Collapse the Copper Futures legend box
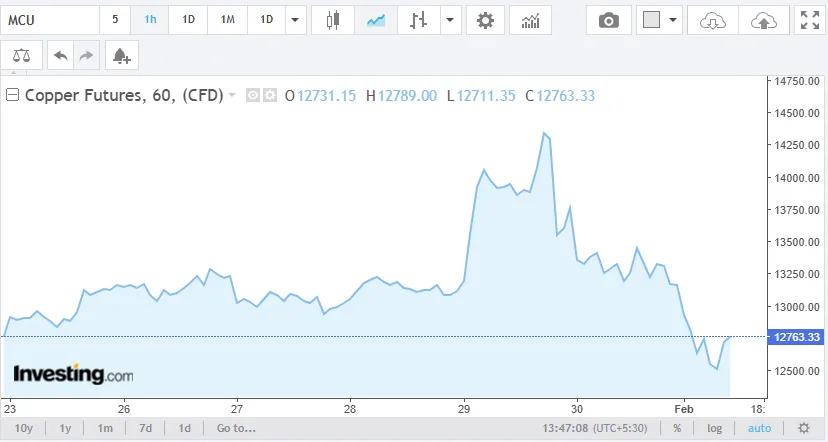Image resolution: width=828 pixels, height=442 pixels. click(x=12, y=95)
